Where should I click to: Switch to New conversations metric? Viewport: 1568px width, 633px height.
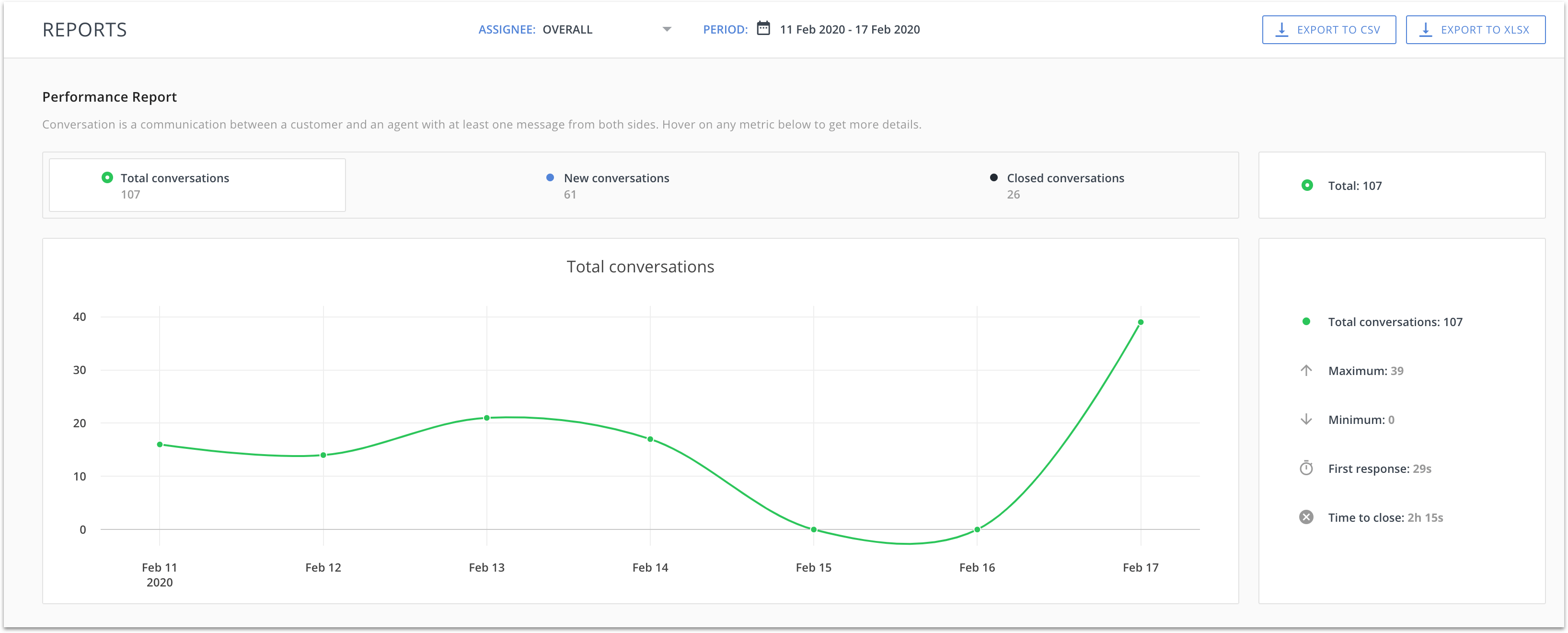[616, 185]
